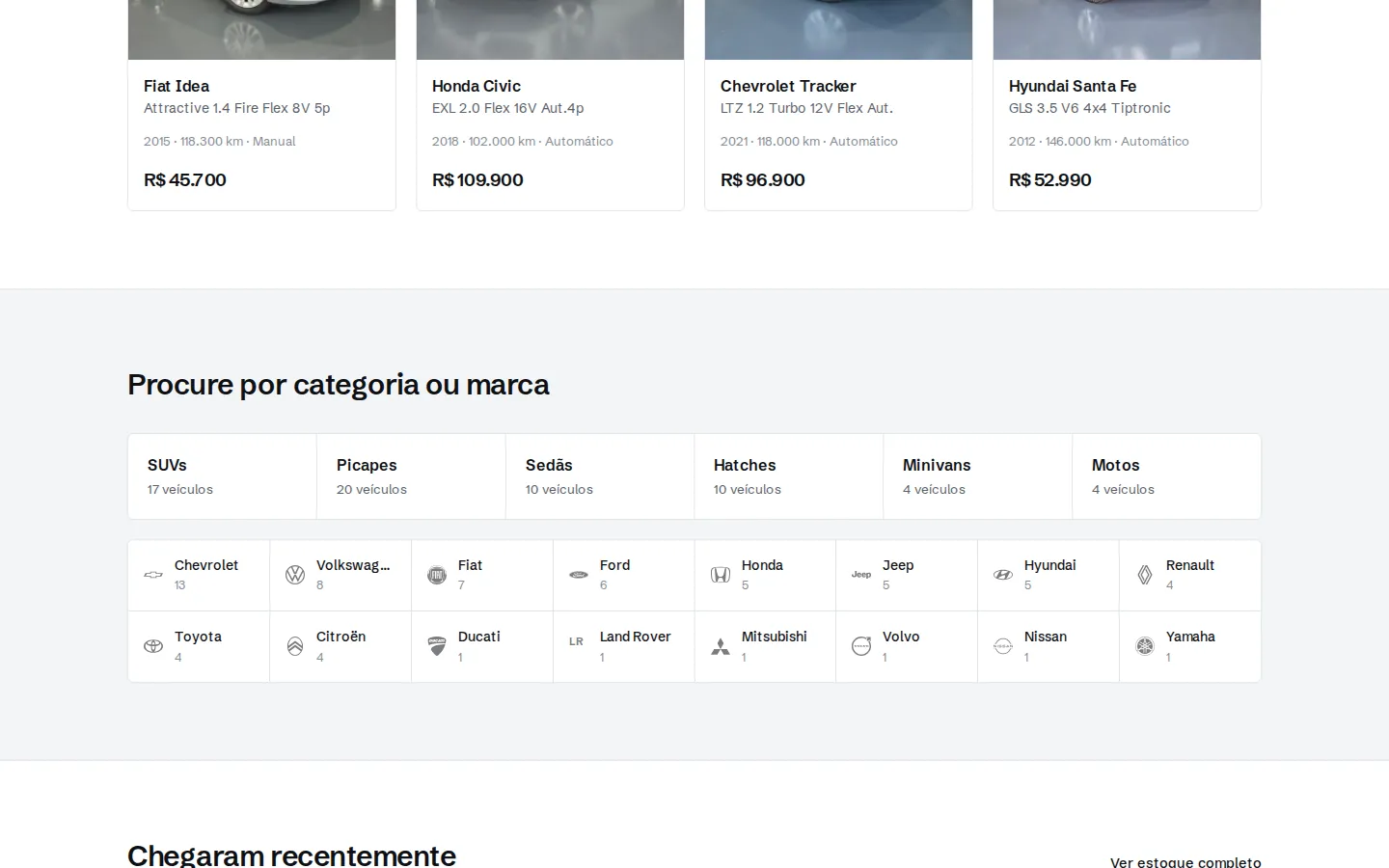This screenshot has height=868, width=1389.
Task: Click the Nissan logo icon
Action: (1003, 646)
